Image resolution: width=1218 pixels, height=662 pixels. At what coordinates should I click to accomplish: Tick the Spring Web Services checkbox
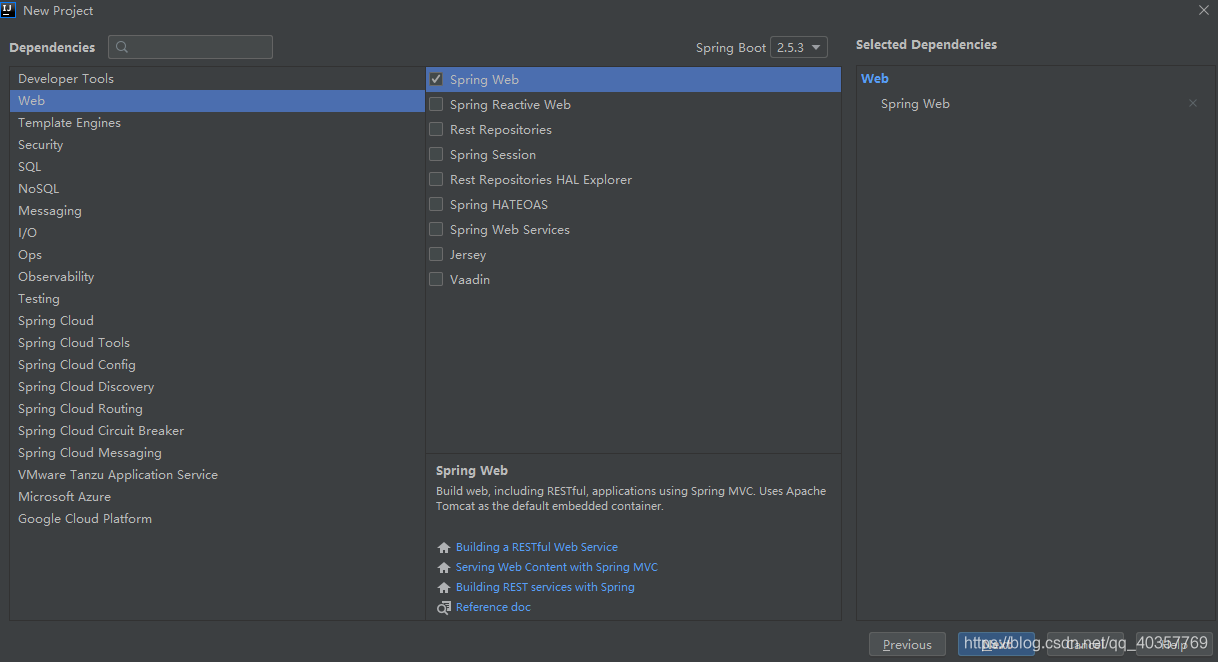tap(436, 229)
